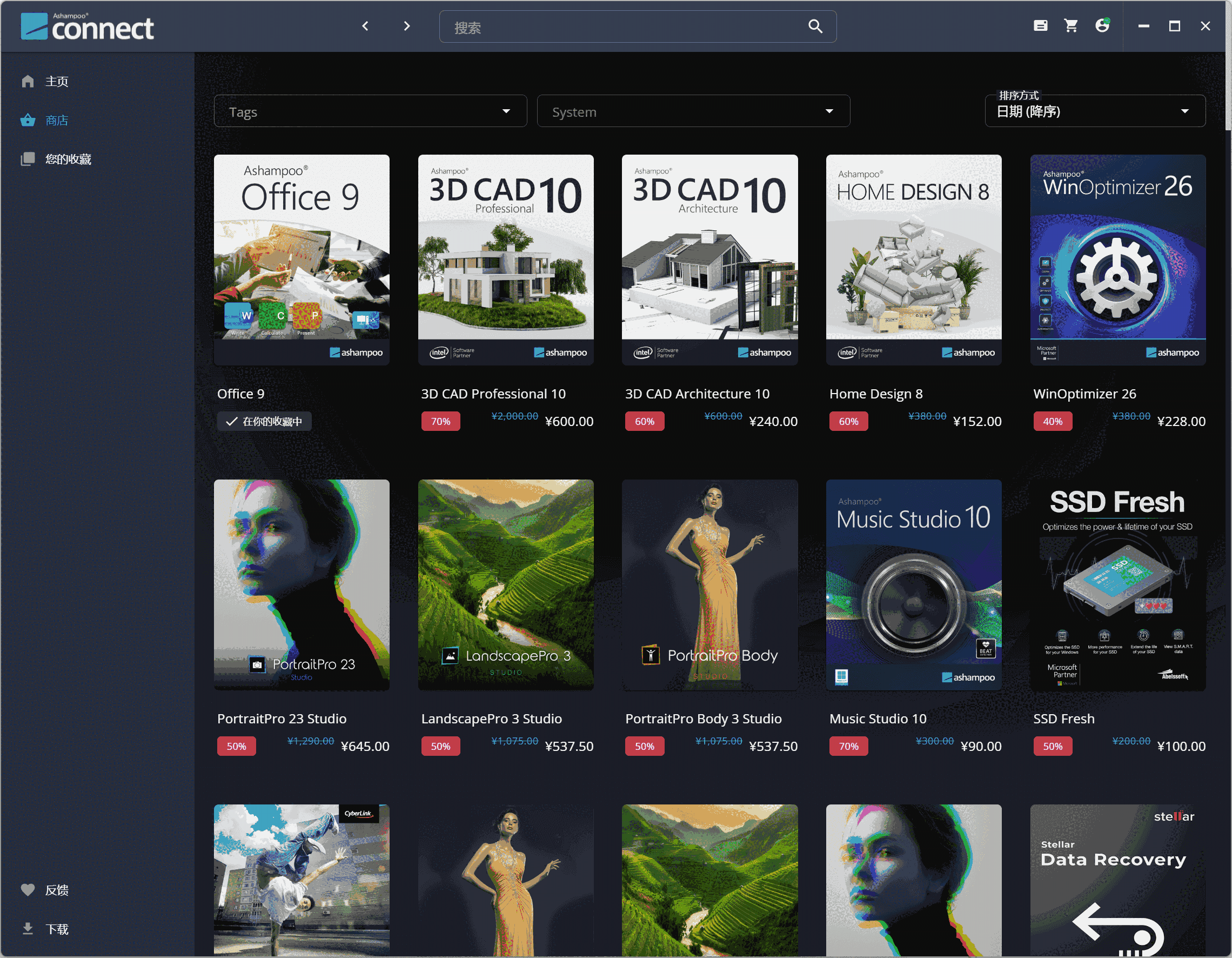Open the news card icon in header
Screen dimensions: 1232x958
(x=1040, y=26)
